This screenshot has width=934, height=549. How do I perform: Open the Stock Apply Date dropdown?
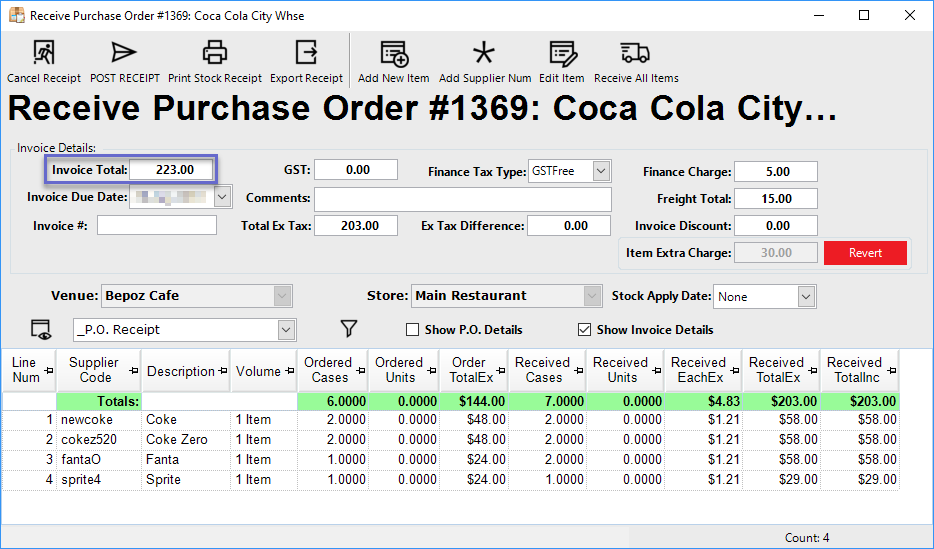pos(806,297)
